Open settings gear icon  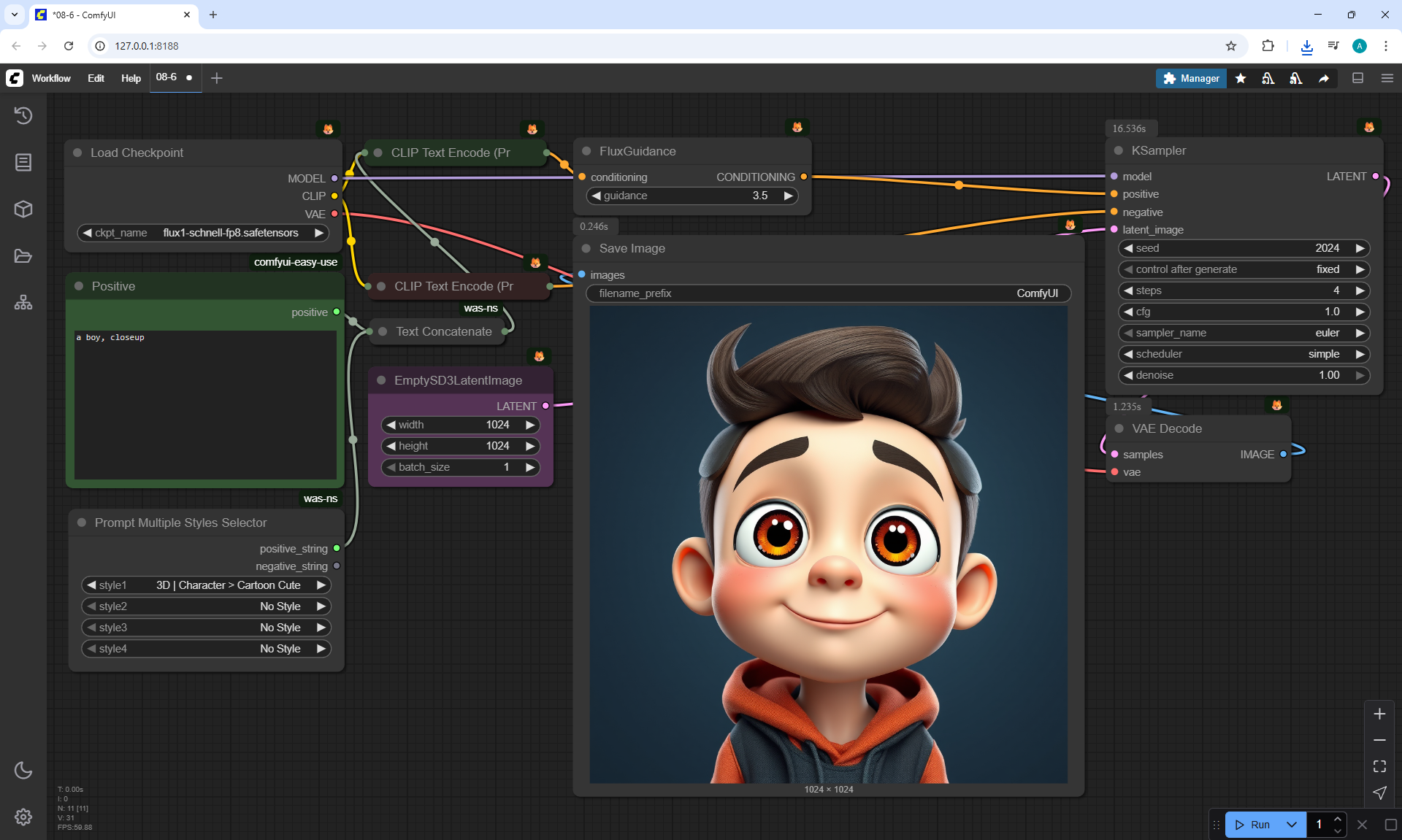coord(23,817)
